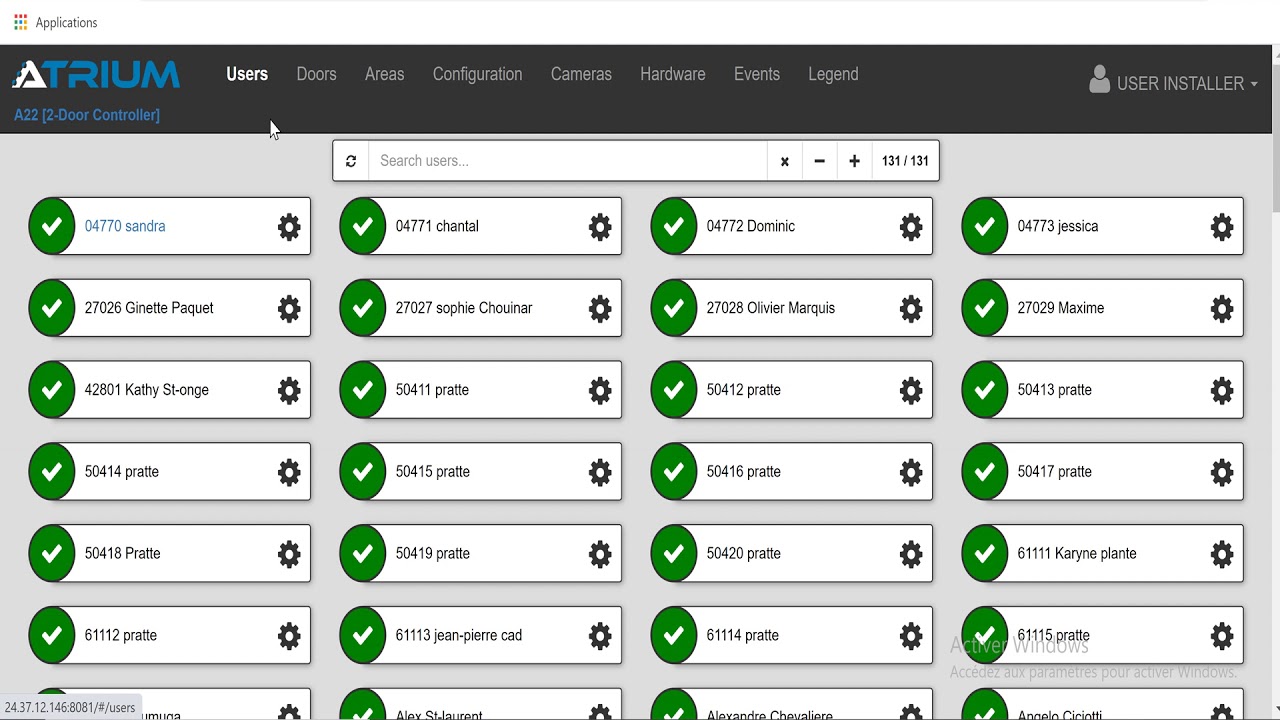Select the 50419 pratte user card
This screenshot has width=1280, height=720.
coord(481,554)
